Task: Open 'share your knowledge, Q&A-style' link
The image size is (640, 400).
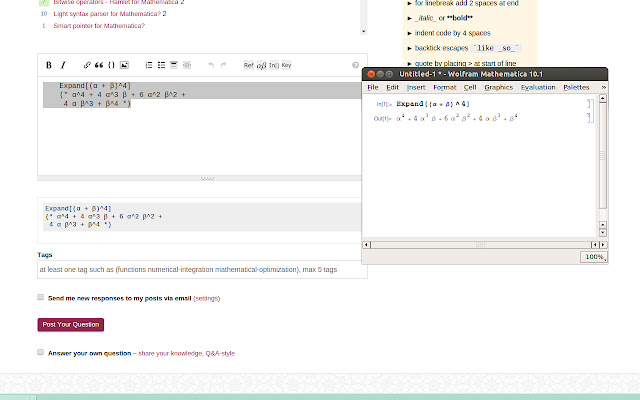Action: pyautogui.click(x=187, y=353)
